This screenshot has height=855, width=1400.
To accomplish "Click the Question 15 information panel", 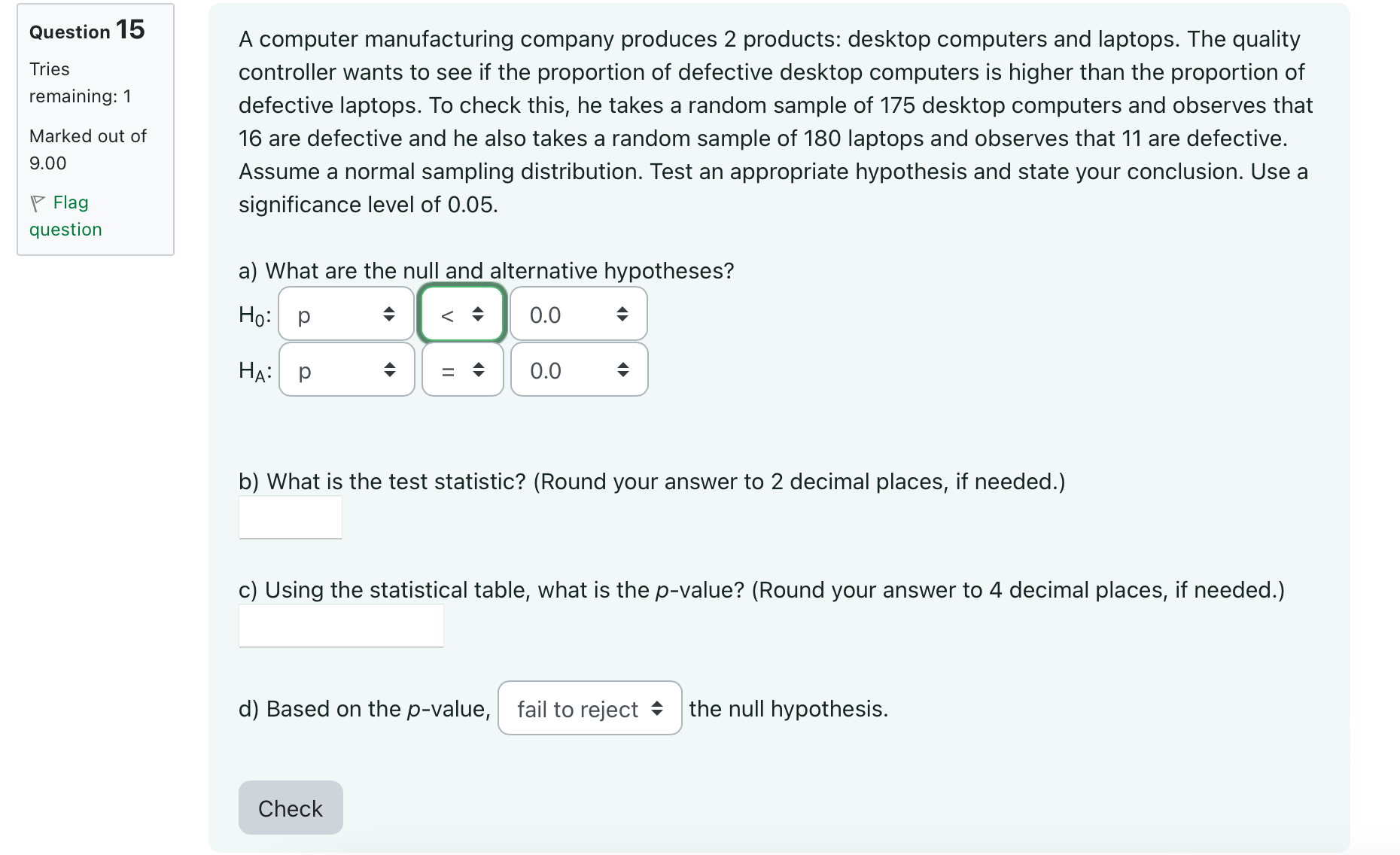I will [x=95, y=128].
